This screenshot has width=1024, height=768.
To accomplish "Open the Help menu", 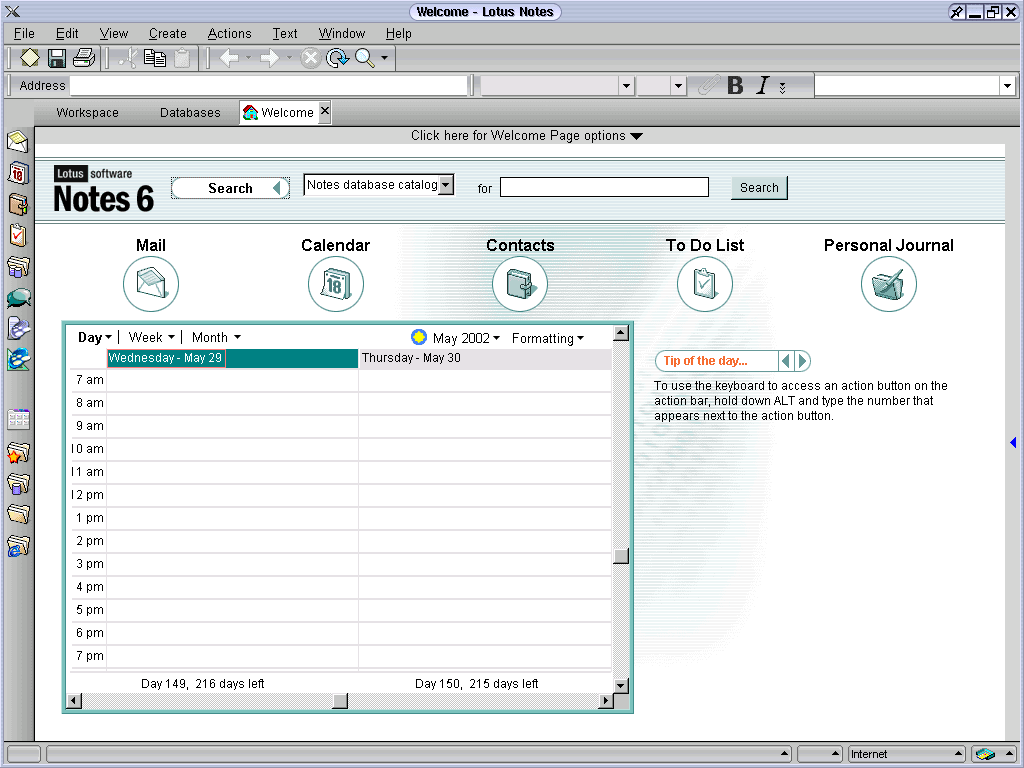I will (398, 33).
